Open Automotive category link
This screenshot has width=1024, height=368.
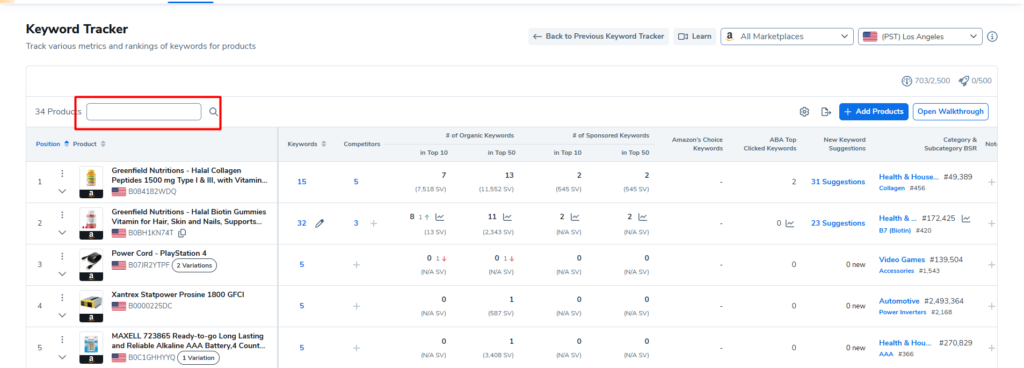click(899, 301)
